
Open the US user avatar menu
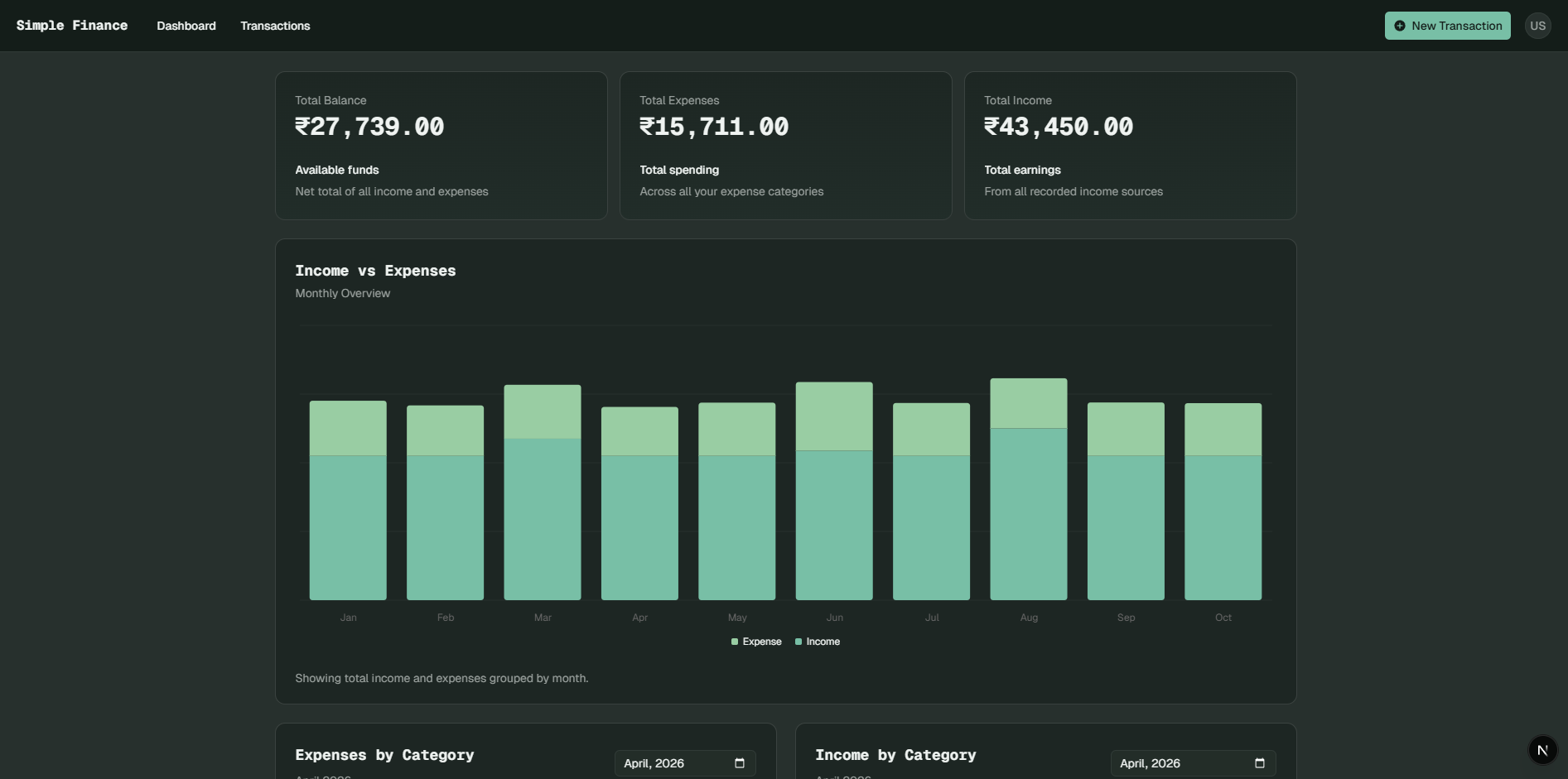click(x=1537, y=26)
